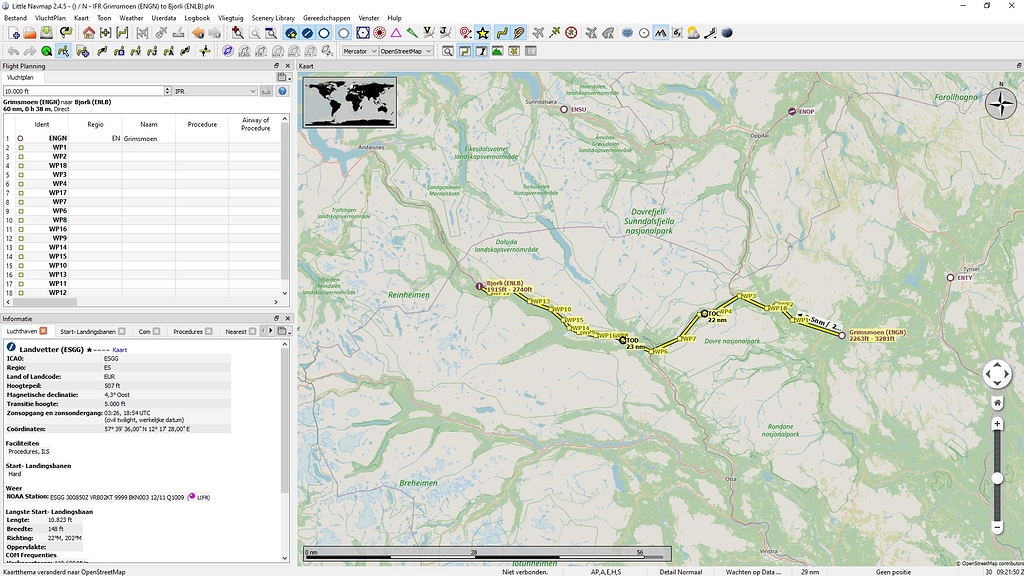Click the Kaart link for Landvetter airport
The image size is (1024, 576).
click(120, 350)
